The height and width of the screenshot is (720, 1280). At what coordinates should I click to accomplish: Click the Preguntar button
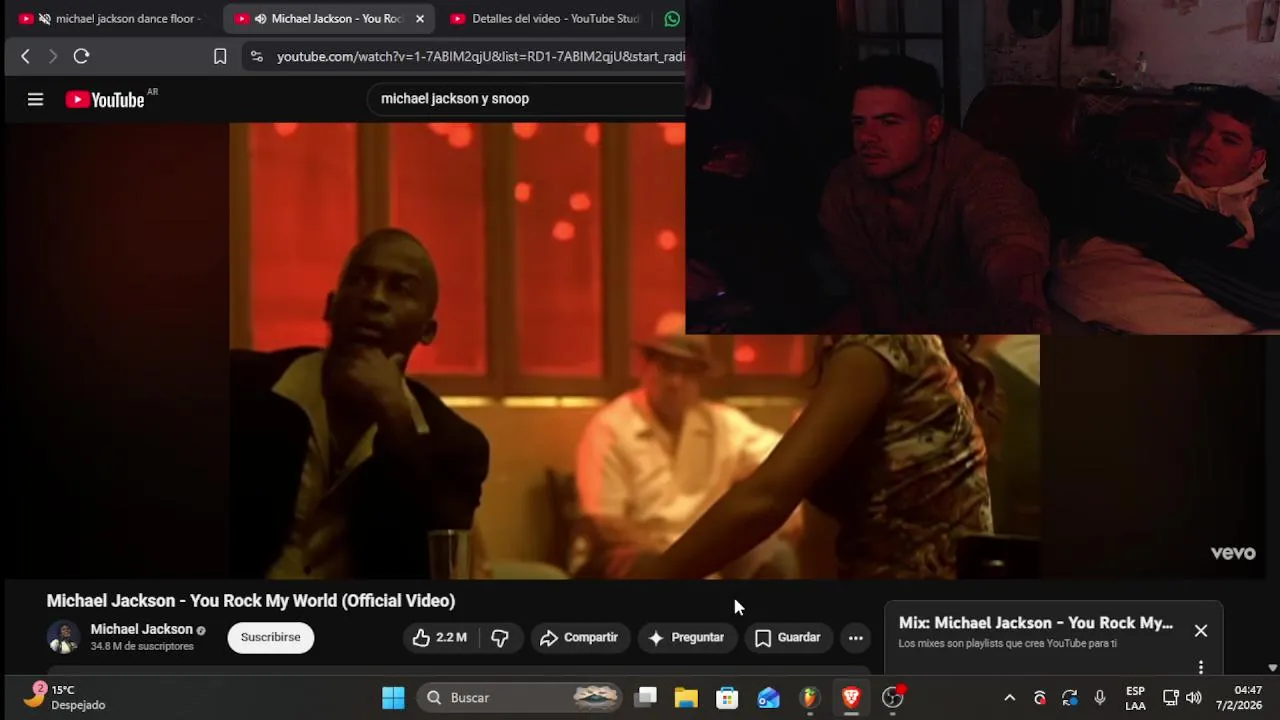686,637
